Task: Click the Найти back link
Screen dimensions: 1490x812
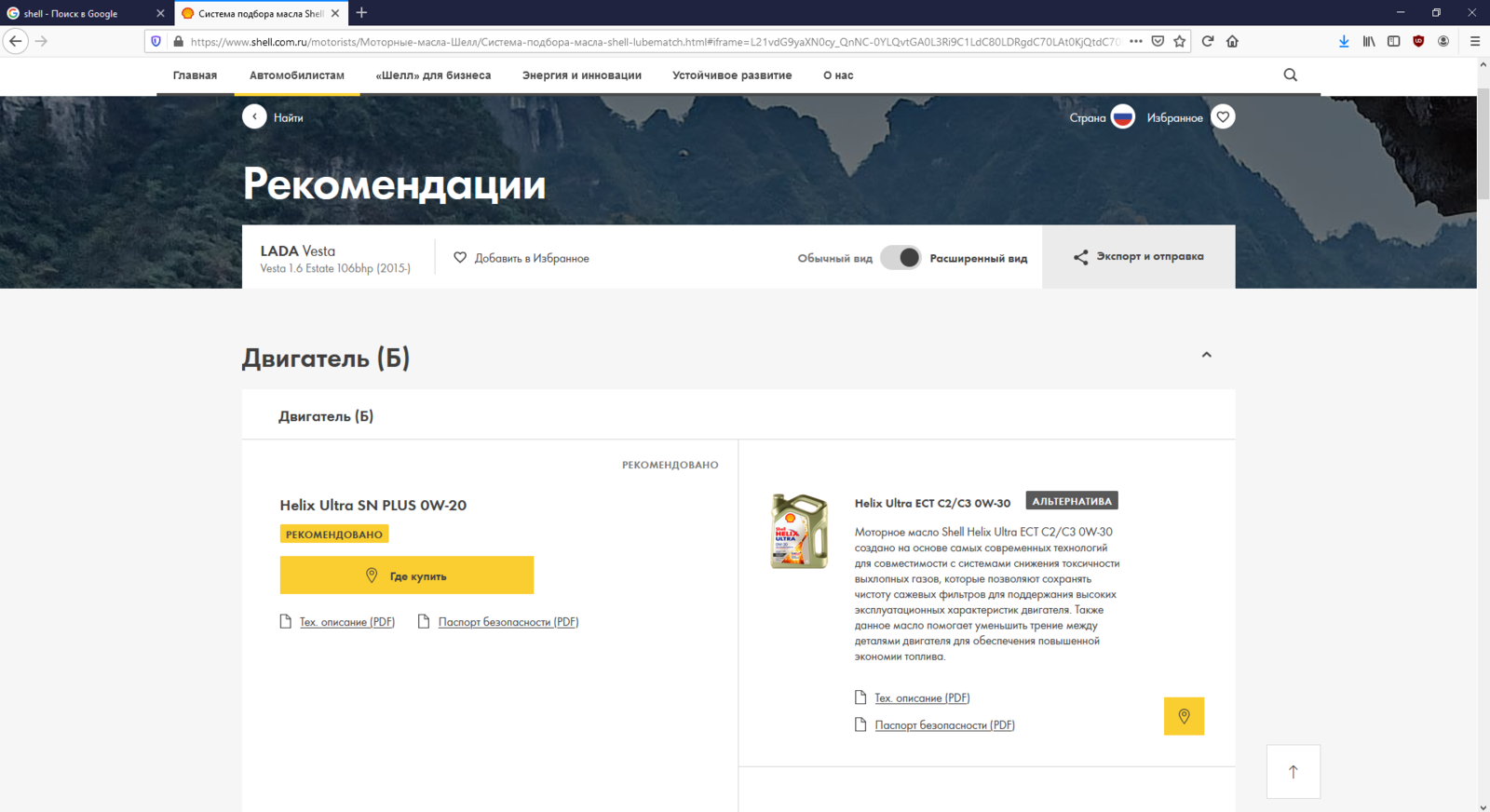Action: click(289, 117)
